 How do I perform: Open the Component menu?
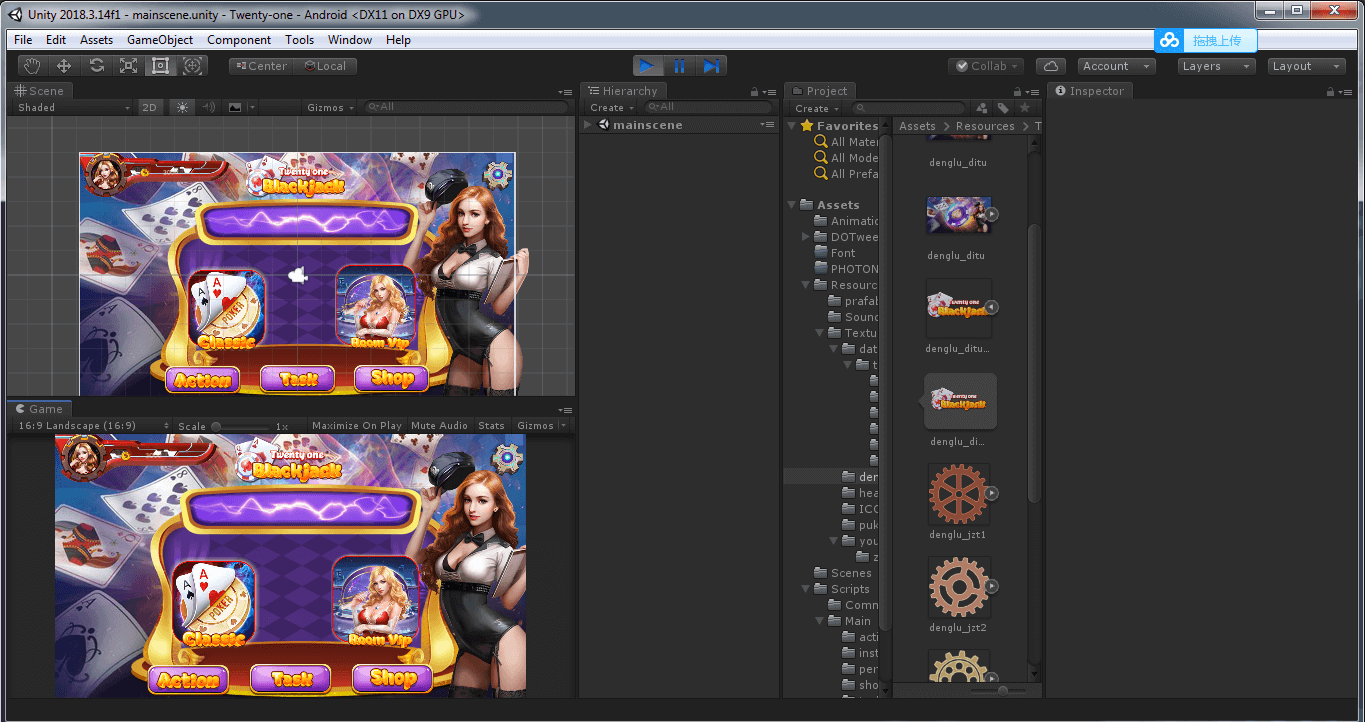(239, 40)
